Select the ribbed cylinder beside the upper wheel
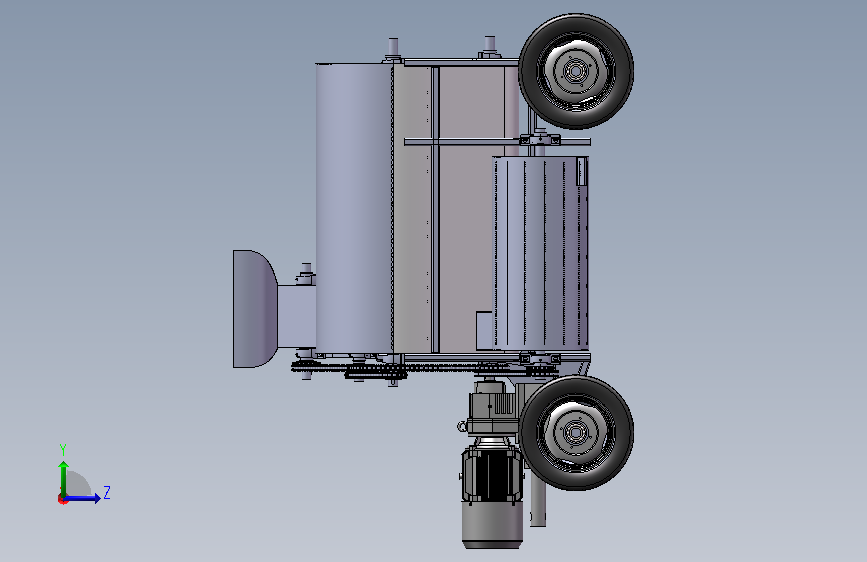The image size is (867, 562). pyautogui.click(x=540, y=253)
